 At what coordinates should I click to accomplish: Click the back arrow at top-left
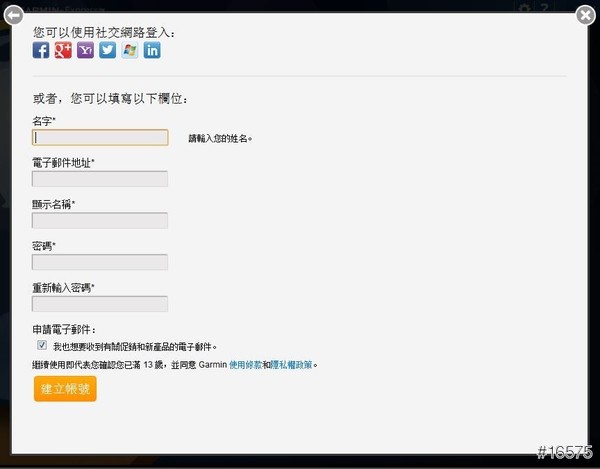pos(14,14)
